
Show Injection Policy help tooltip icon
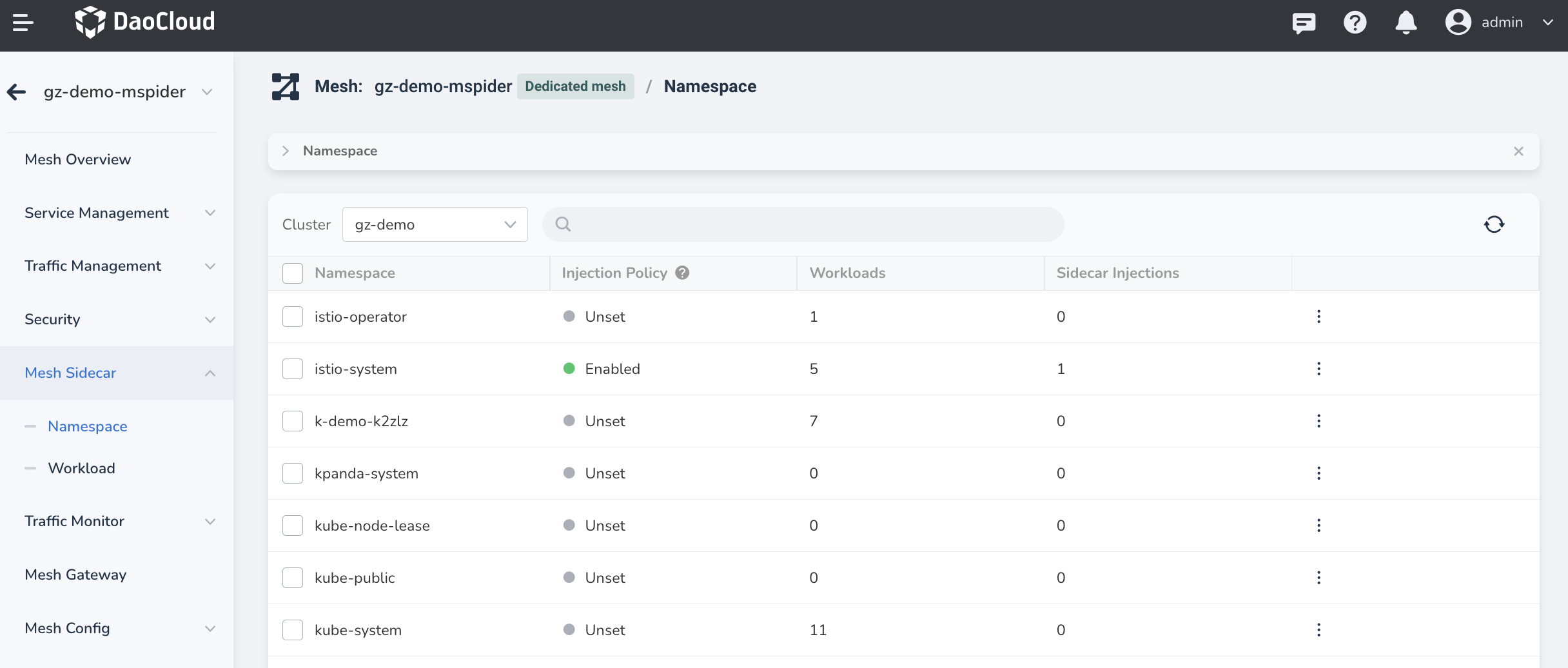tap(682, 273)
